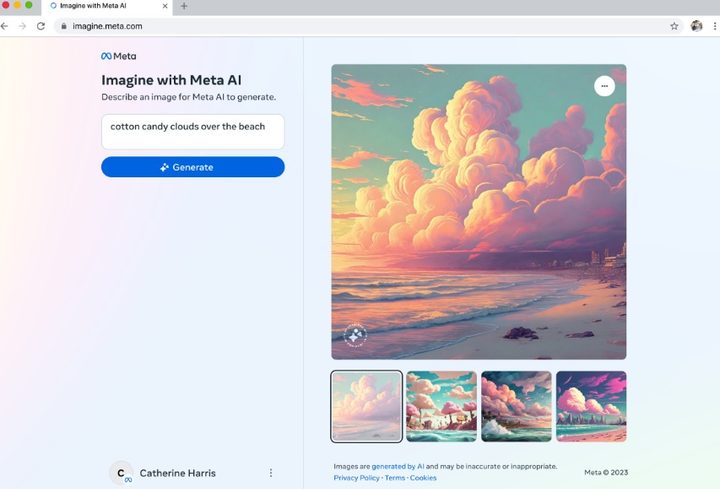Open Chrome's three-dot menu

pyautogui.click(x=714, y=26)
